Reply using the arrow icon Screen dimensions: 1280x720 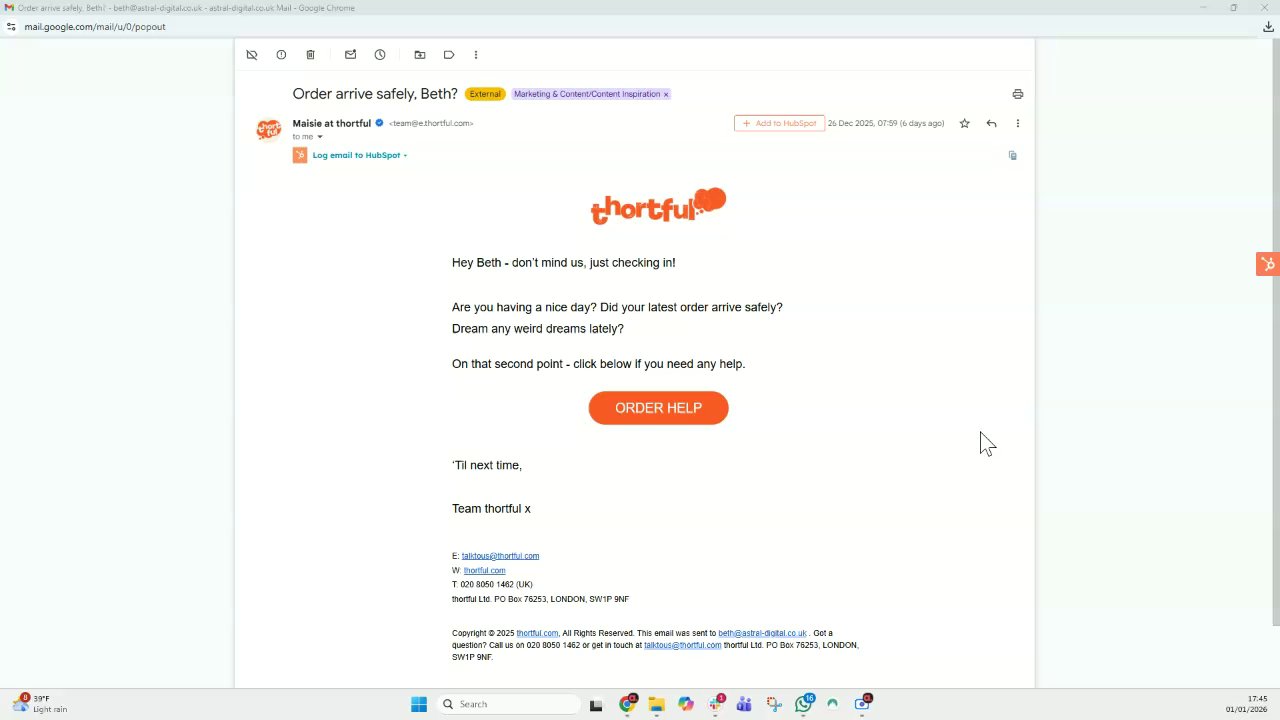click(x=991, y=123)
